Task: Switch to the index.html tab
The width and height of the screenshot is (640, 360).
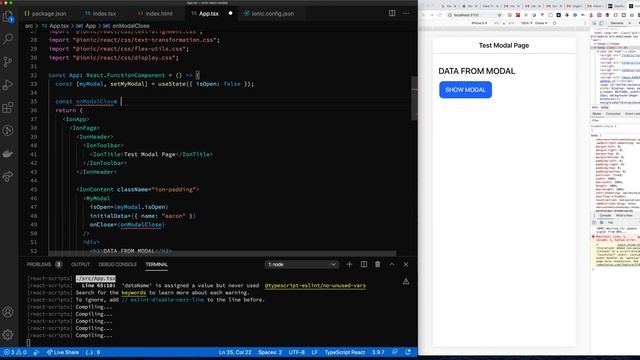Action: pyautogui.click(x=155, y=13)
